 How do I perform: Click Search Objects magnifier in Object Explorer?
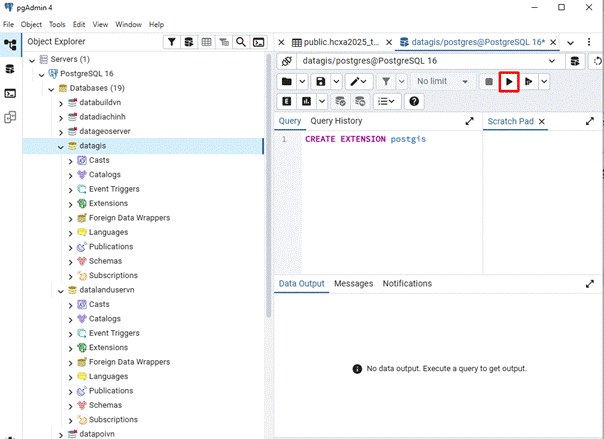240,42
